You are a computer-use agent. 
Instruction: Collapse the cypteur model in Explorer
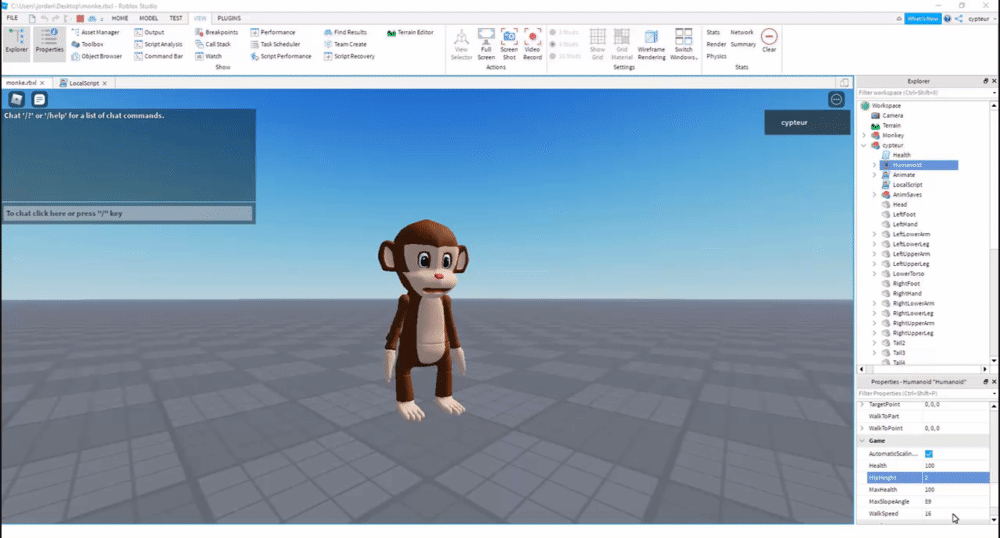tap(864, 145)
